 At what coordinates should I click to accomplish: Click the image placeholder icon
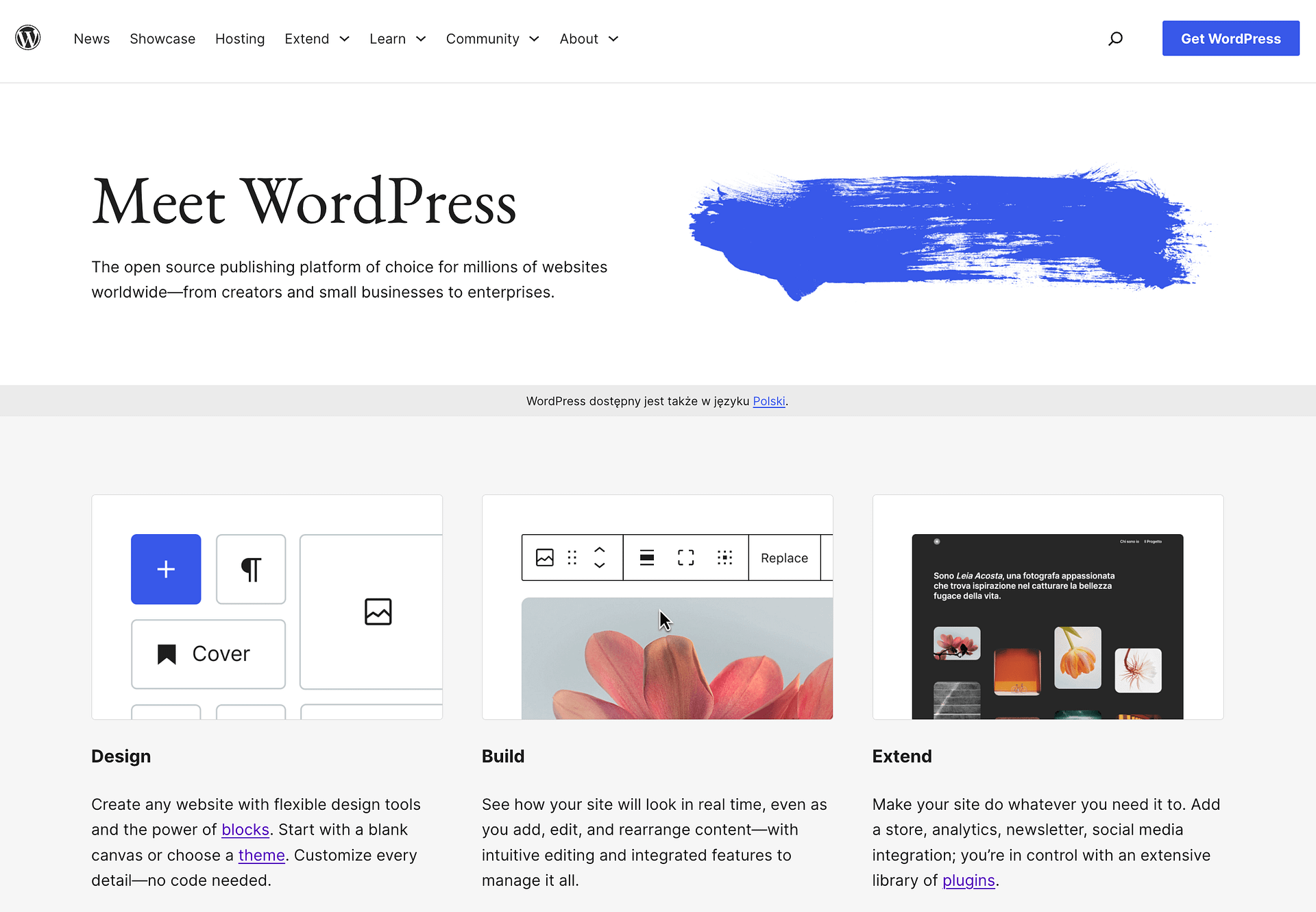point(378,612)
